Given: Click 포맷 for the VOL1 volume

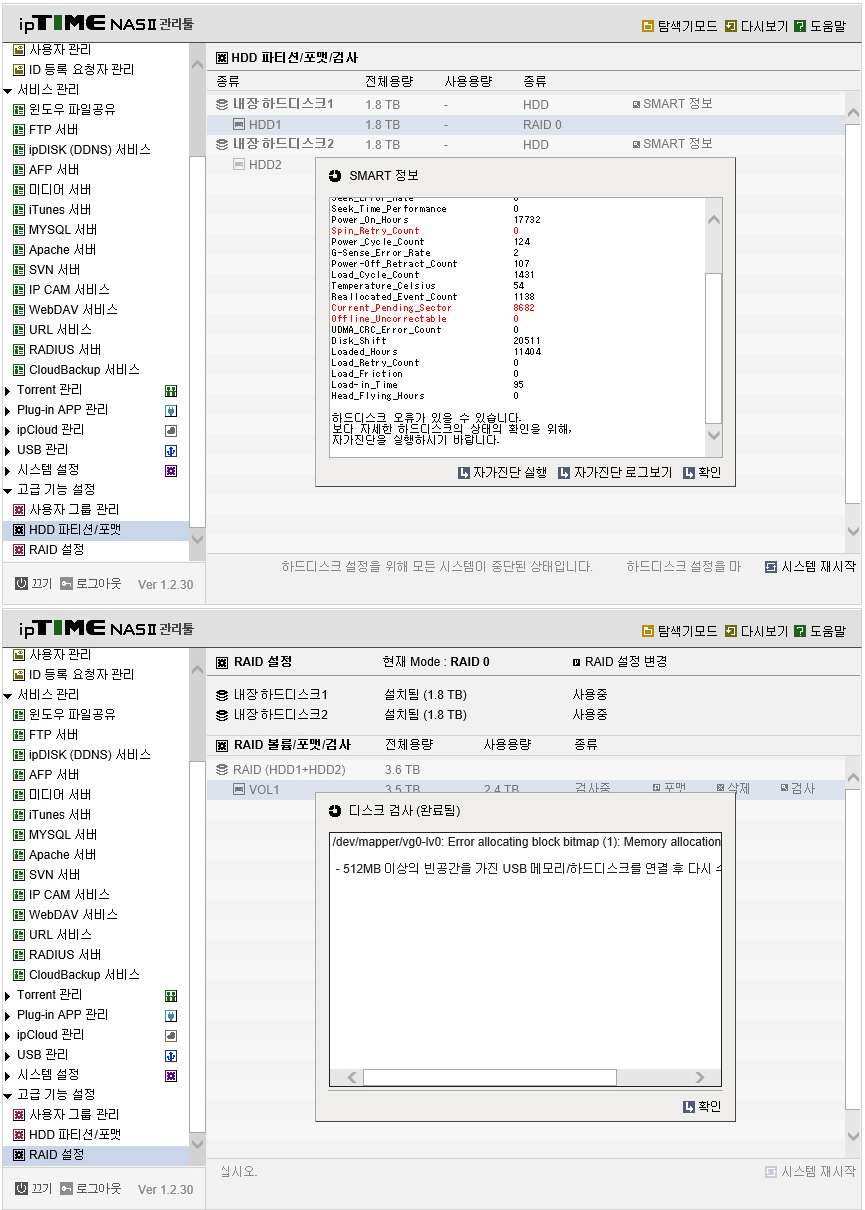Looking at the screenshot, I should click(670, 788).
